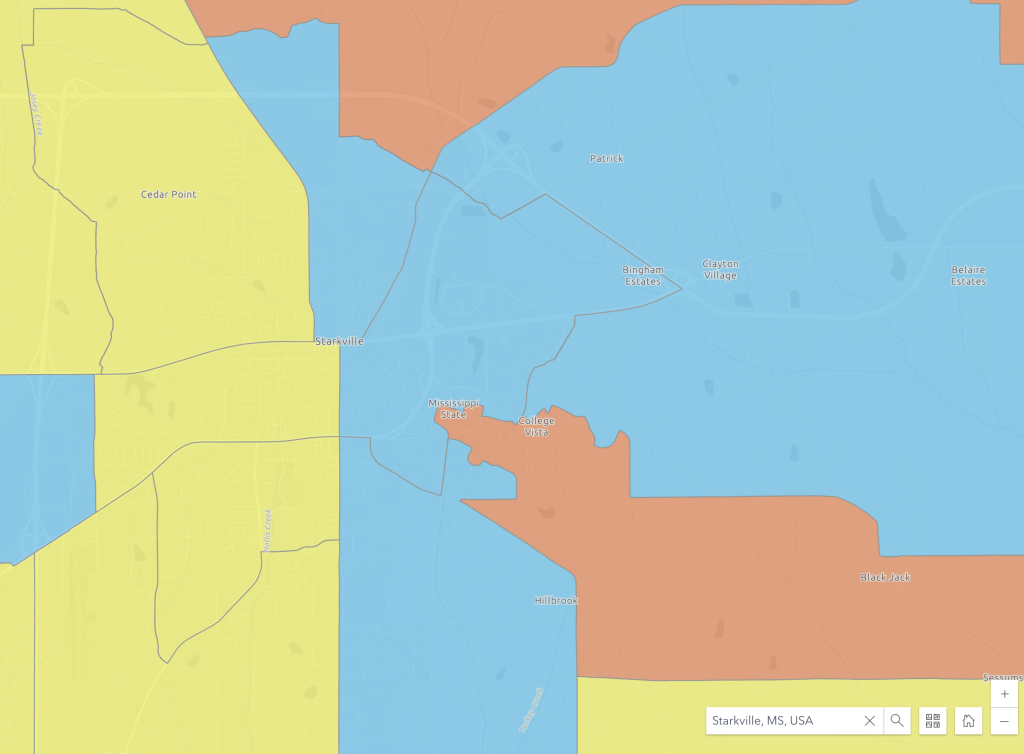Viewport: 1024px width, 754px height.
Task: Return to the home map extent
Action: coord(968,720)
